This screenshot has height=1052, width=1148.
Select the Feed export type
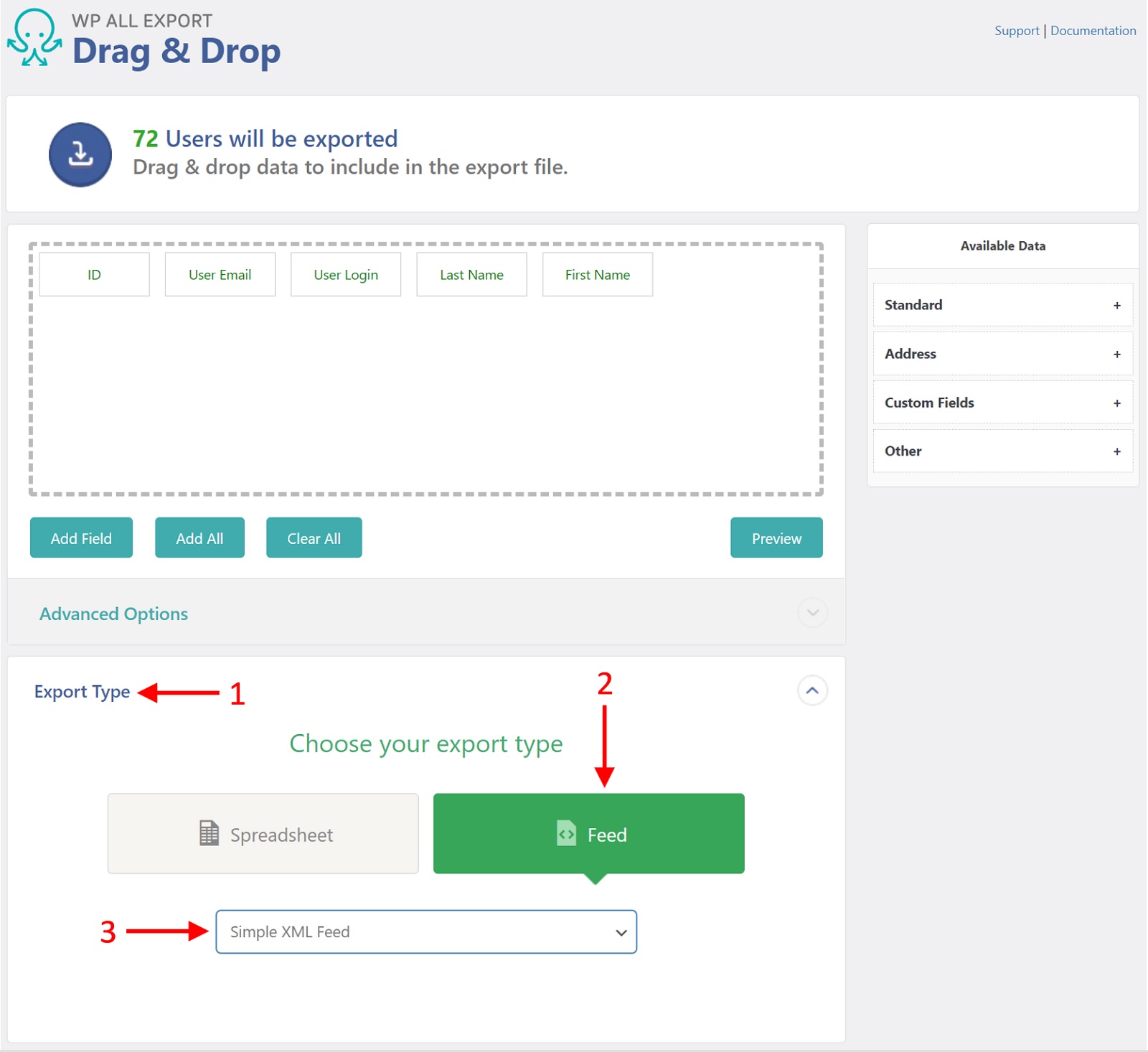[x=589, y=834]
